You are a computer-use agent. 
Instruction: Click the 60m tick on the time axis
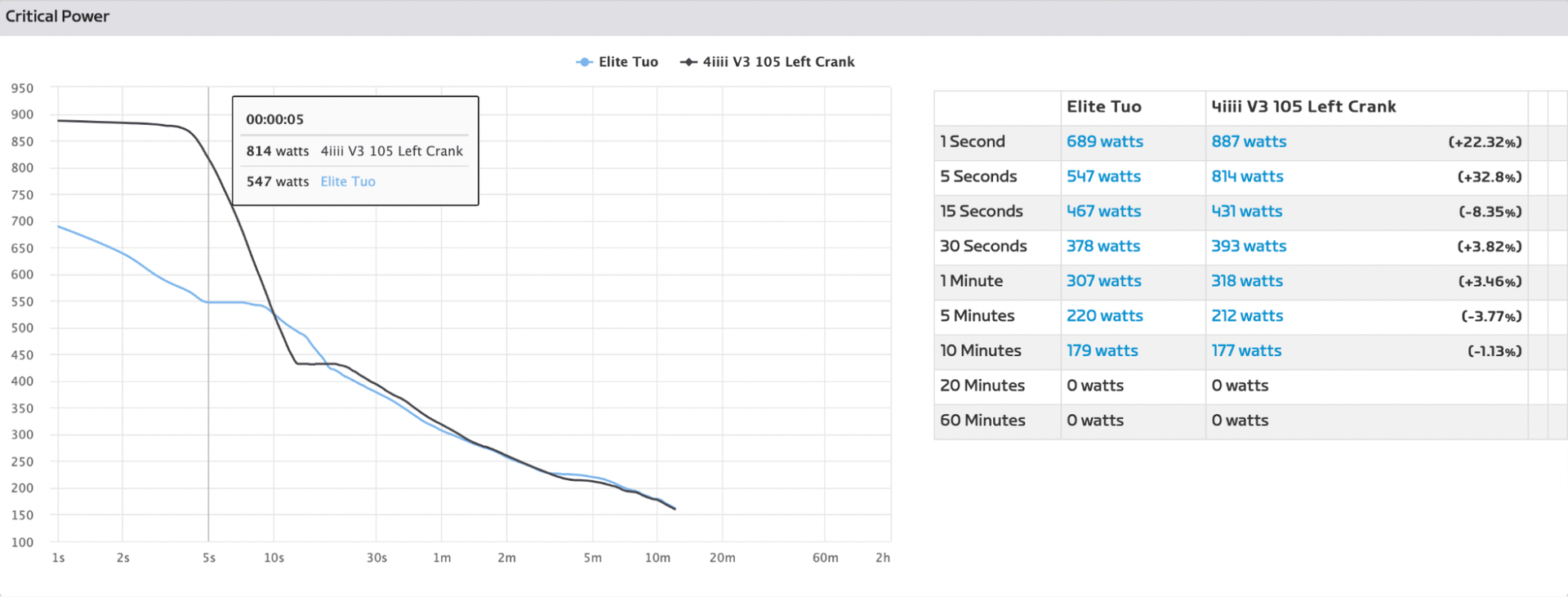click(x=825, y=558)
